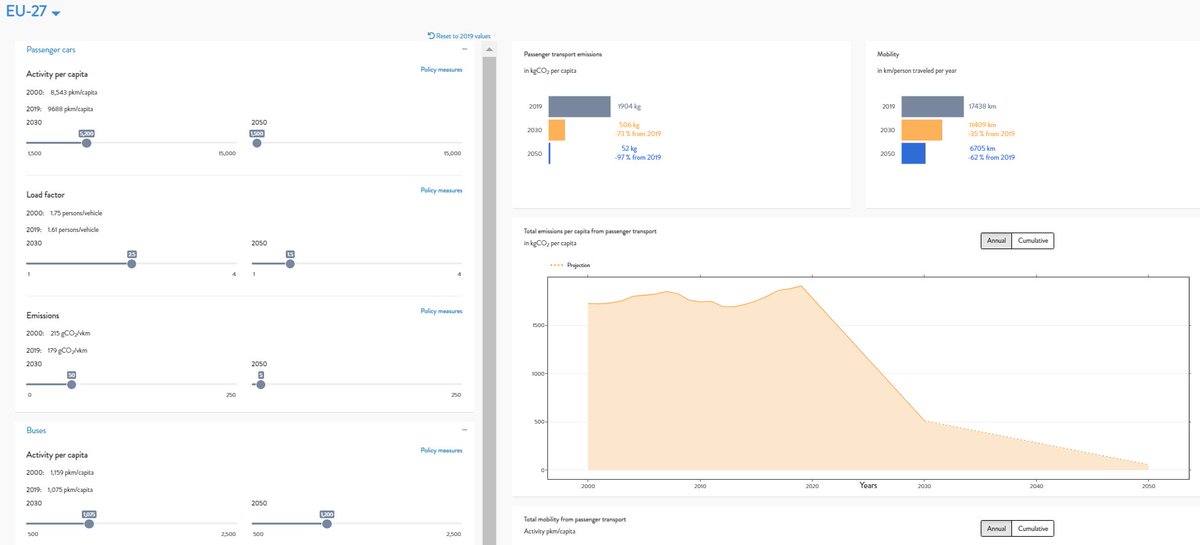
Task: Click the 'Total mobility from passenger transport' heading
Action: (574, 520)
